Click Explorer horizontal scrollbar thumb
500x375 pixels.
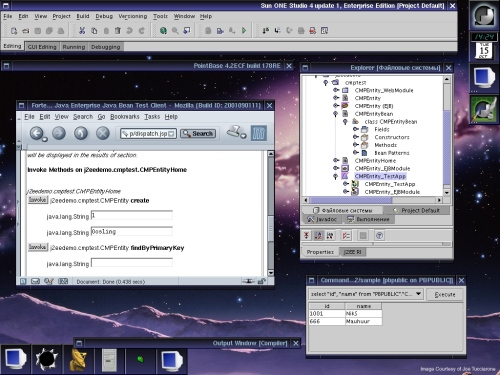tap(351, 200)
